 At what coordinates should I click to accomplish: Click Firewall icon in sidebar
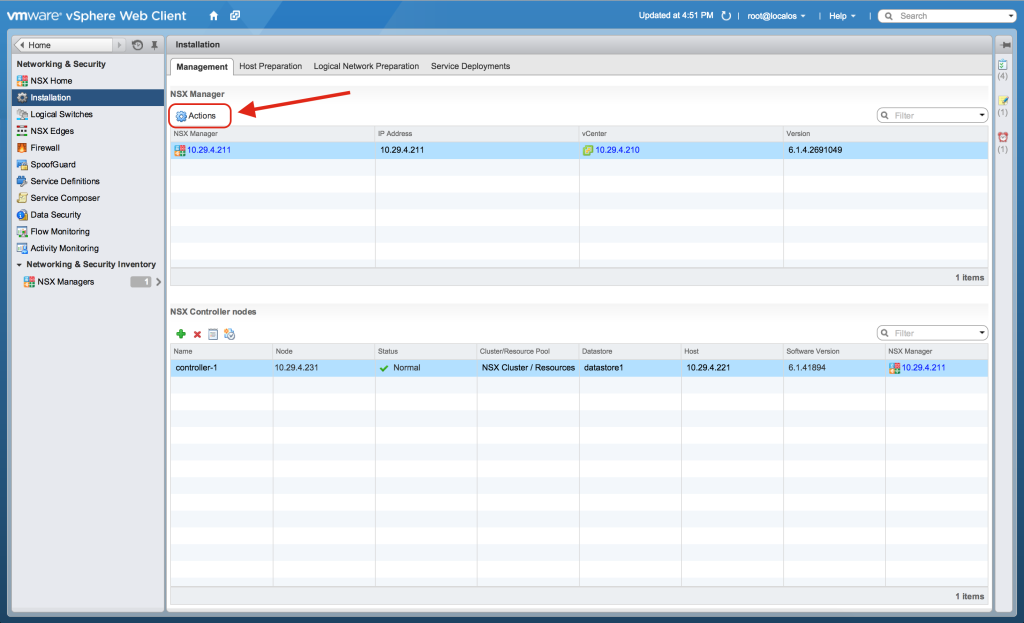point(22,148)
